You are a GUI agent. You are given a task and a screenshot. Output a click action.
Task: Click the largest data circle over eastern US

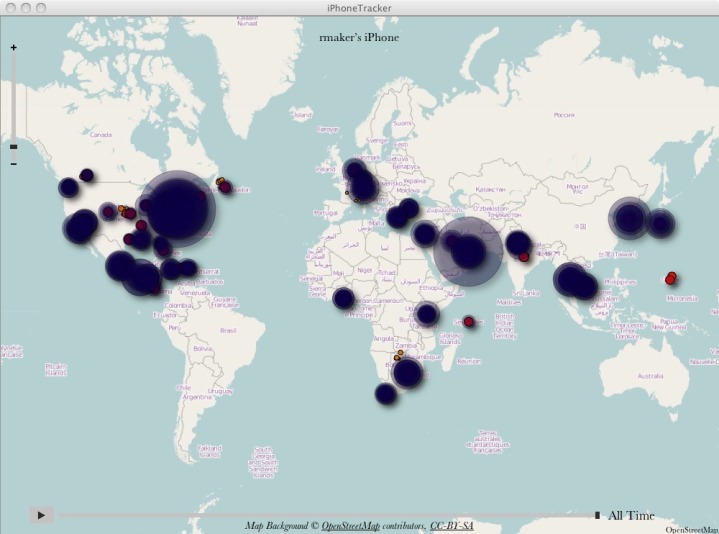point(177,209)
